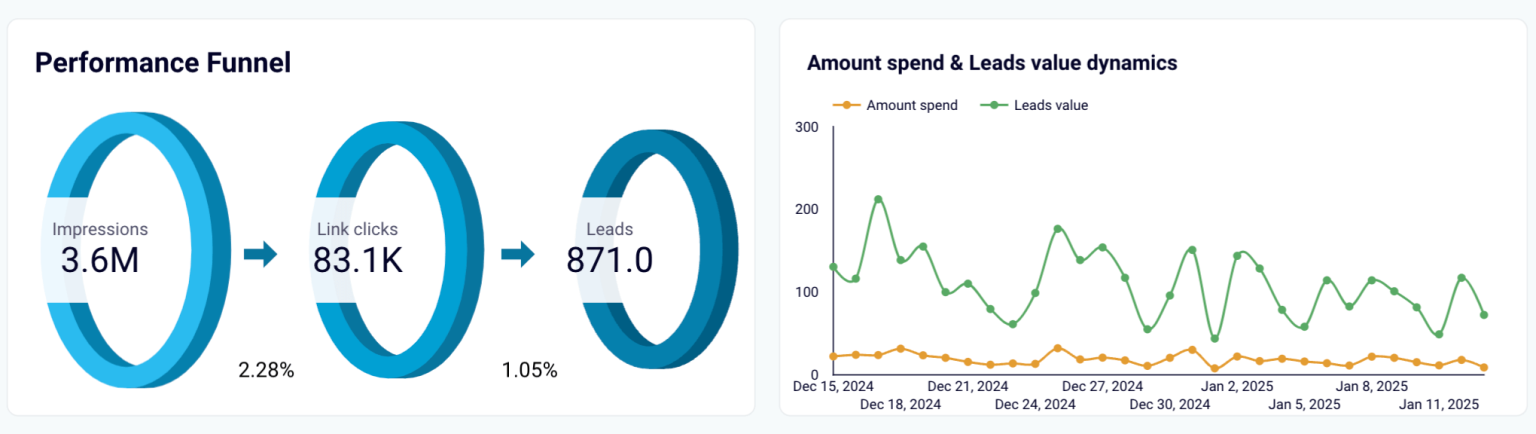Click the Performance Funnel title
This screenshot has width=1536, height=434.
[163, 64]
